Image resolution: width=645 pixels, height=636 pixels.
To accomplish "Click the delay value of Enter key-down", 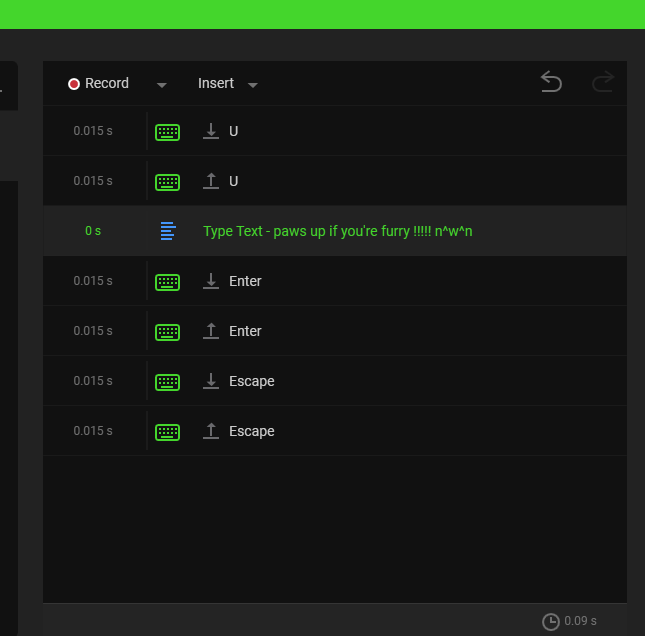I will (93, 281).
